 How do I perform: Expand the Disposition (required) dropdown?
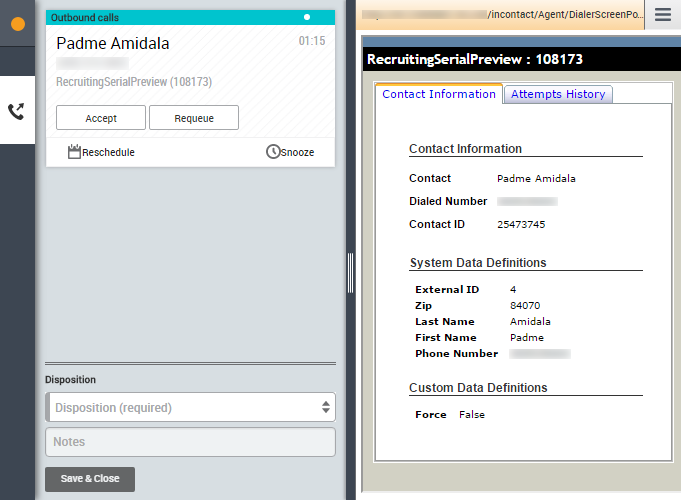(x=190, y=407)
